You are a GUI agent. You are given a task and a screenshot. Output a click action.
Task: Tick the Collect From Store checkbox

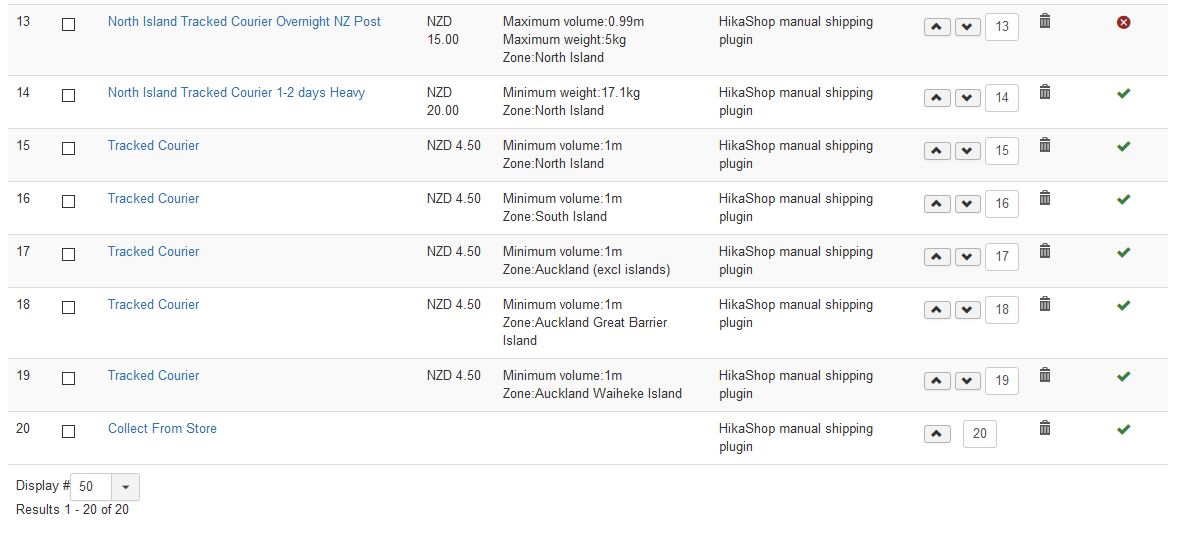point(69,432)
